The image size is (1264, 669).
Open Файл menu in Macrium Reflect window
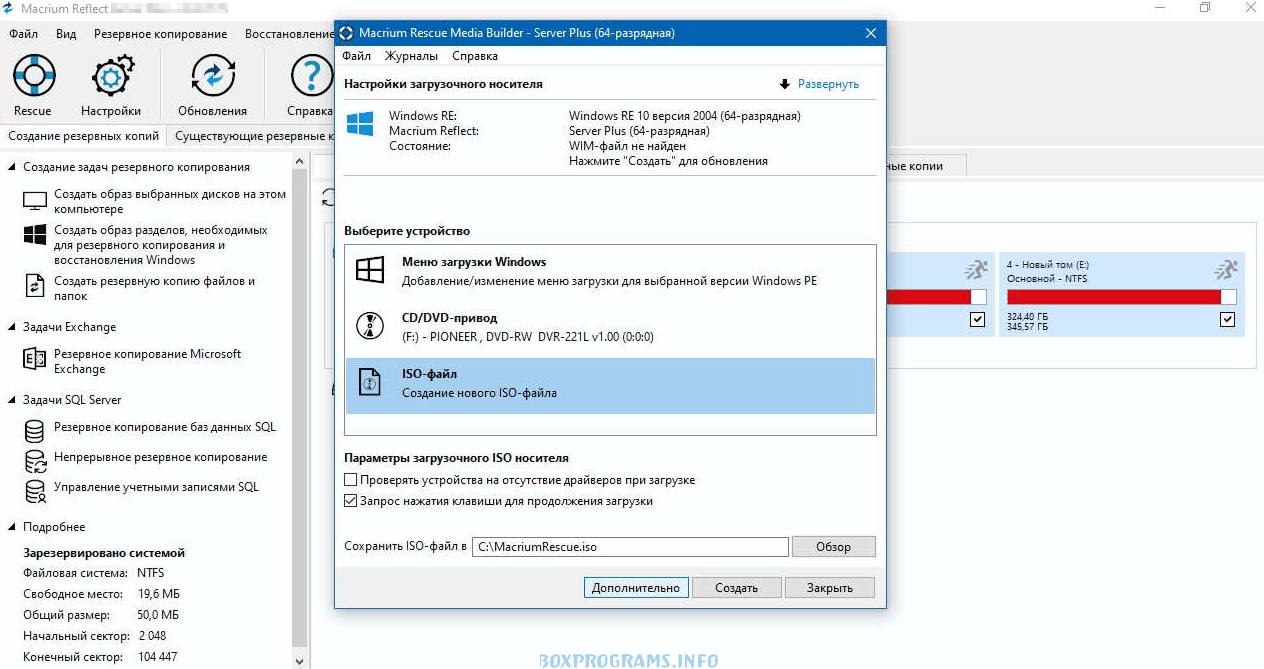[24, 33]
